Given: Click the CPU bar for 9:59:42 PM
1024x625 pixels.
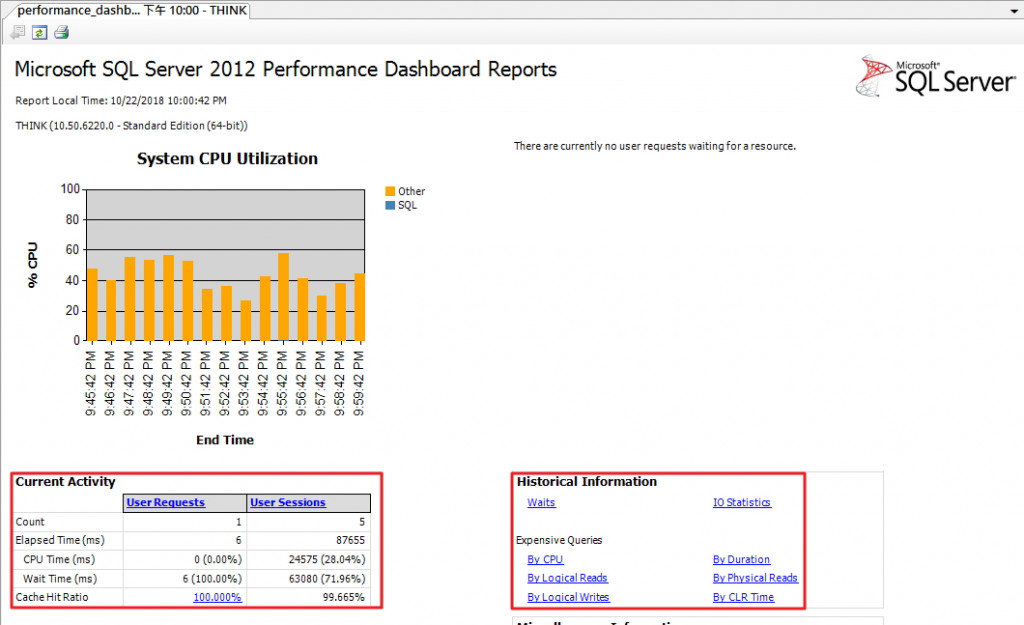Looking at the screenshot, I should (x=360, y=307).
